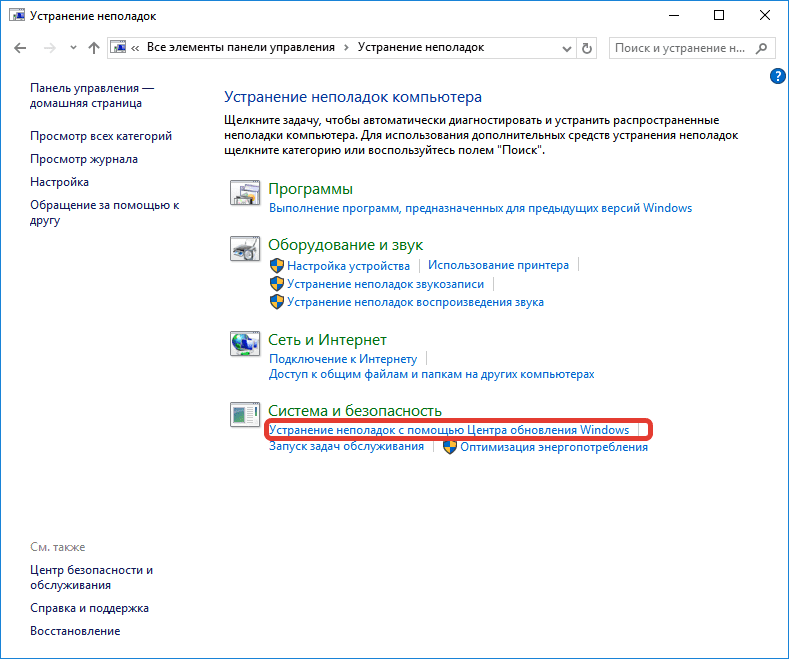Click the System and Security category icon

click(x=245, y=415)
